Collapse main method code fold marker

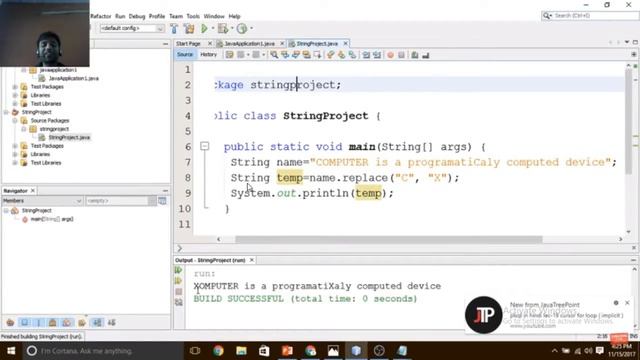click(204, 146)
